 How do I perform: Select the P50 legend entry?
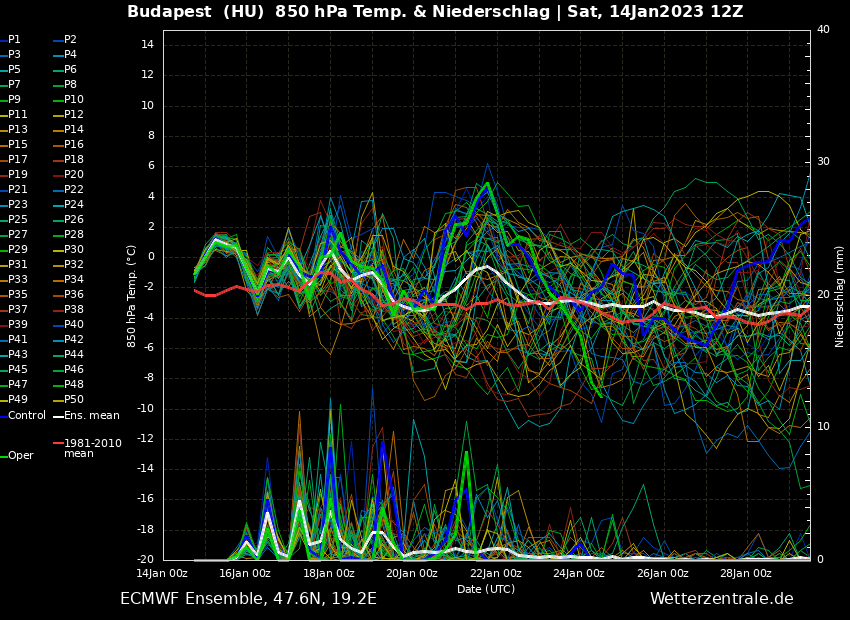[74, 400]
